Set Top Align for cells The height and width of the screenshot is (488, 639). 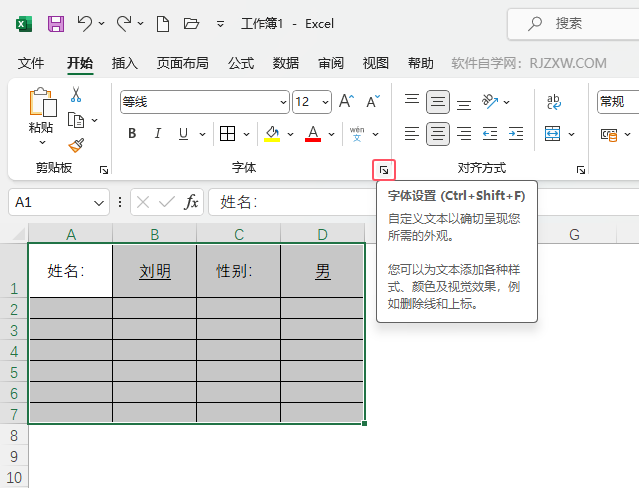click(412, 101)
